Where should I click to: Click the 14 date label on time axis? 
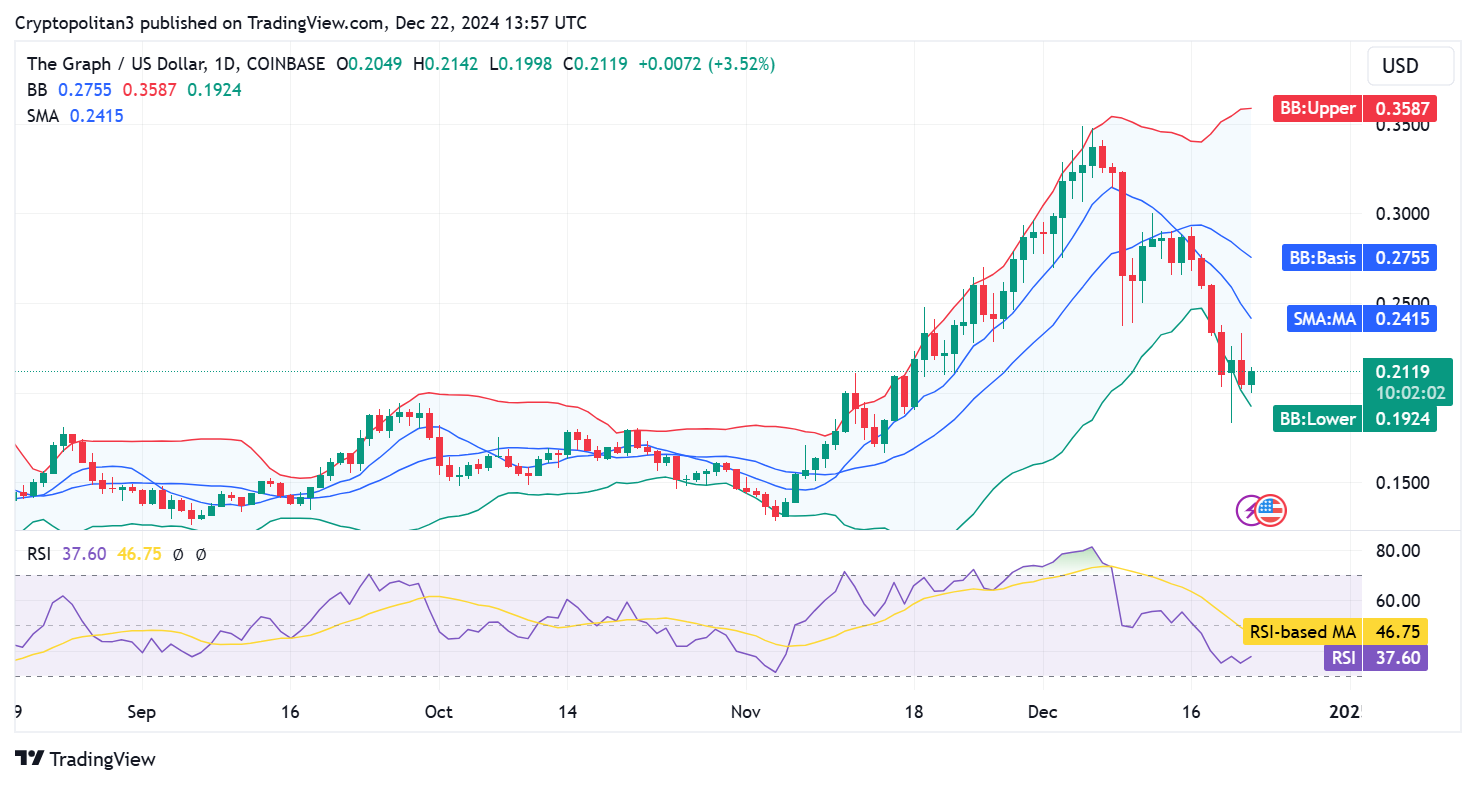(566, 712)
